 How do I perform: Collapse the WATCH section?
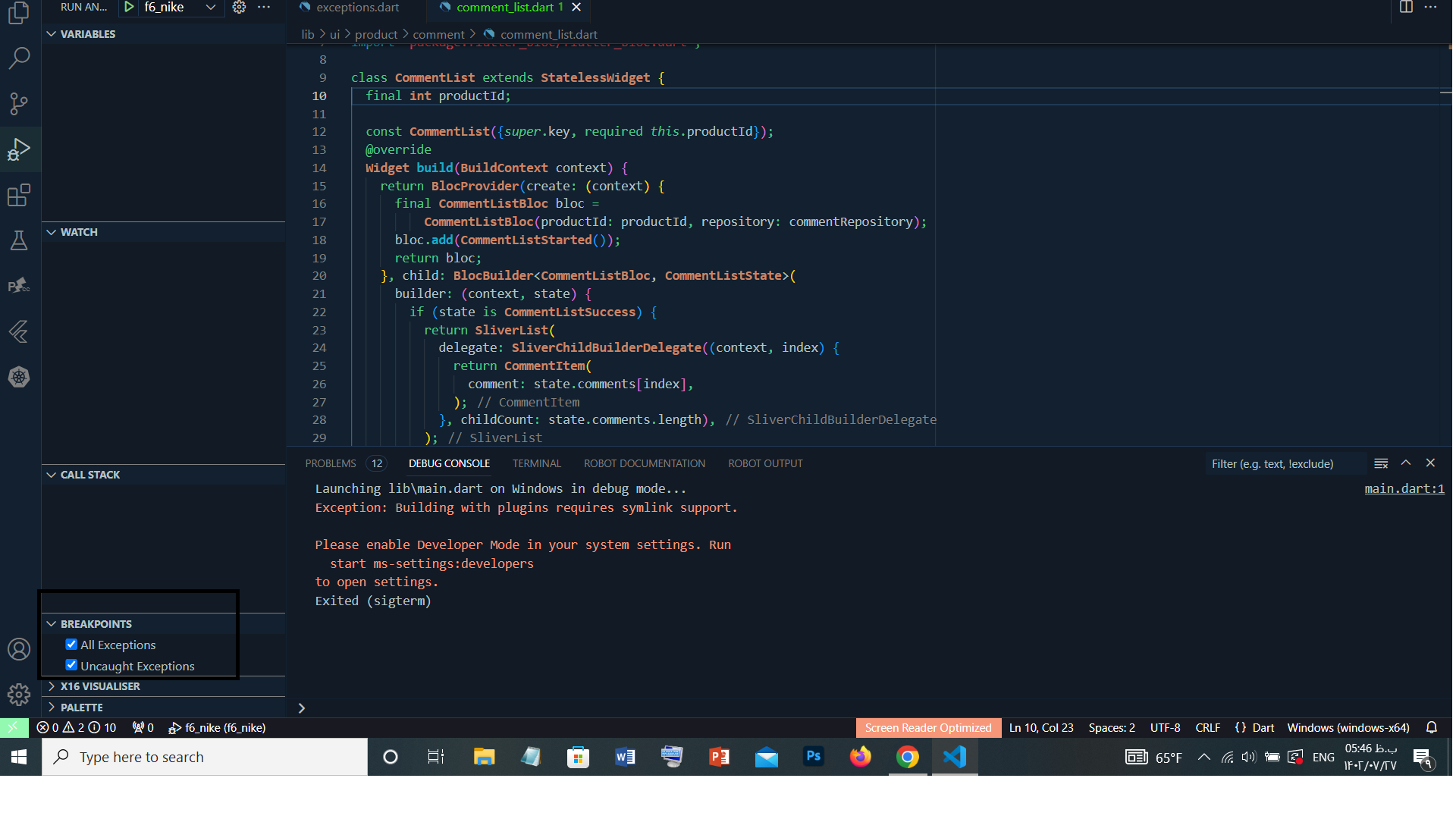pyautogui.click(x=163, y=232)
